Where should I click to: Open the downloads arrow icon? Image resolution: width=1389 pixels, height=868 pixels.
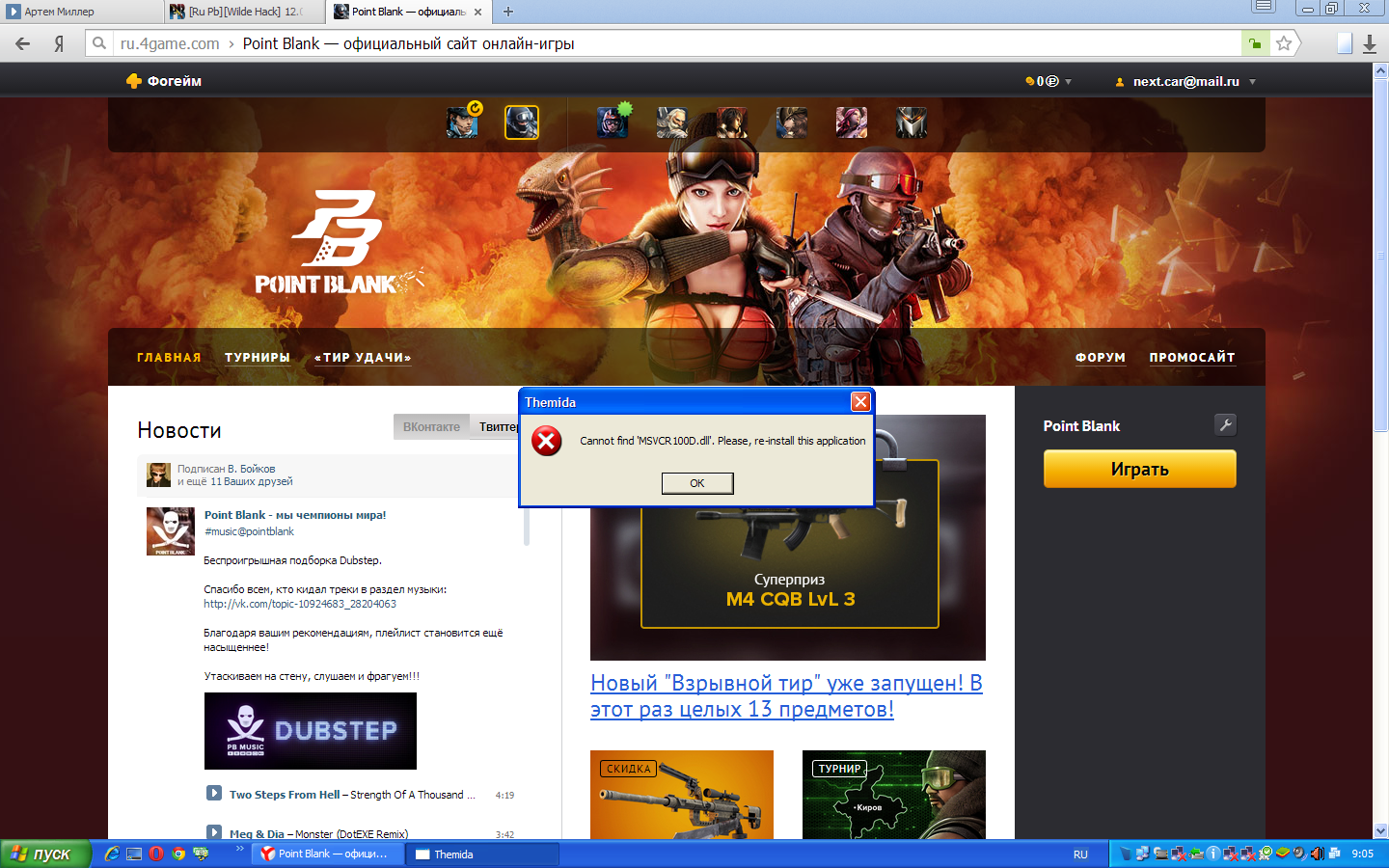pyautogui.click(x=1369, y=43)
